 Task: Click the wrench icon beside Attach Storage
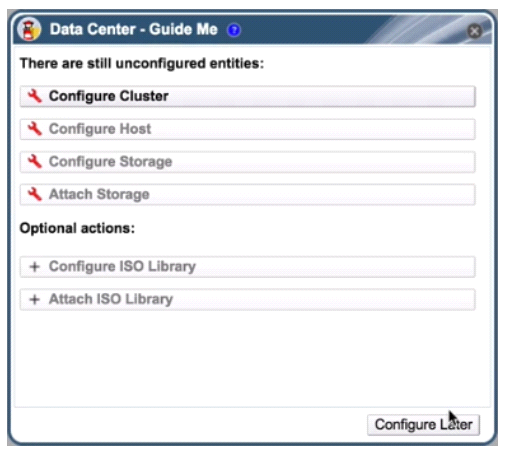(x=35, y=194)
